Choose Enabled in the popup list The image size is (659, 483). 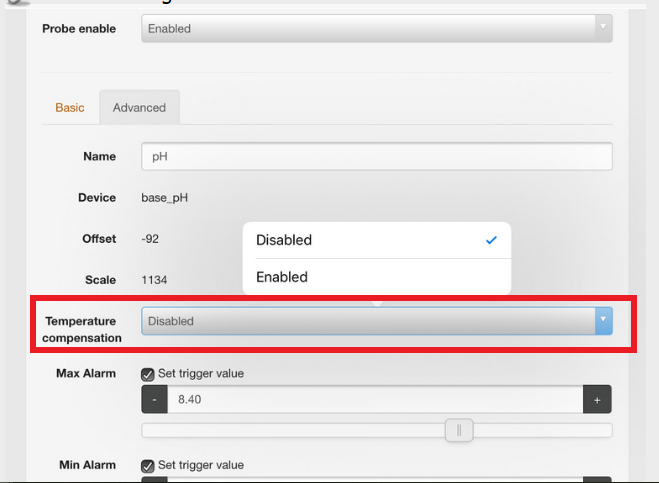tap(282, 277)
